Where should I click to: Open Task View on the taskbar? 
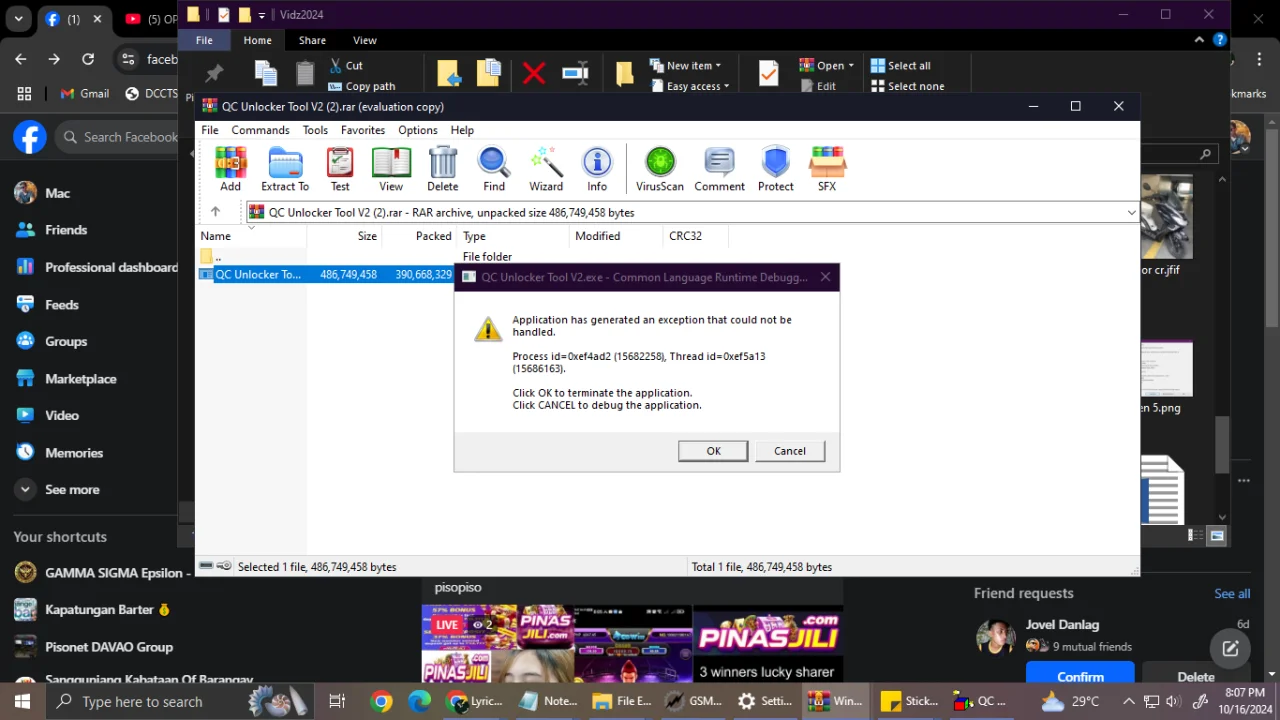tap(337, 701)
